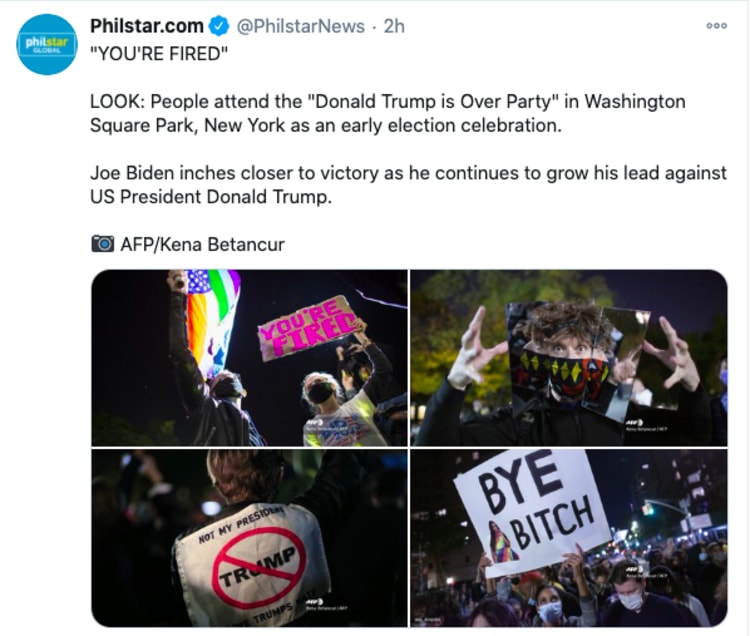Viewport: 750px width, 636px height.
Task: Open the @PhilstarNews handle link
Action: [x=300, y=26]
